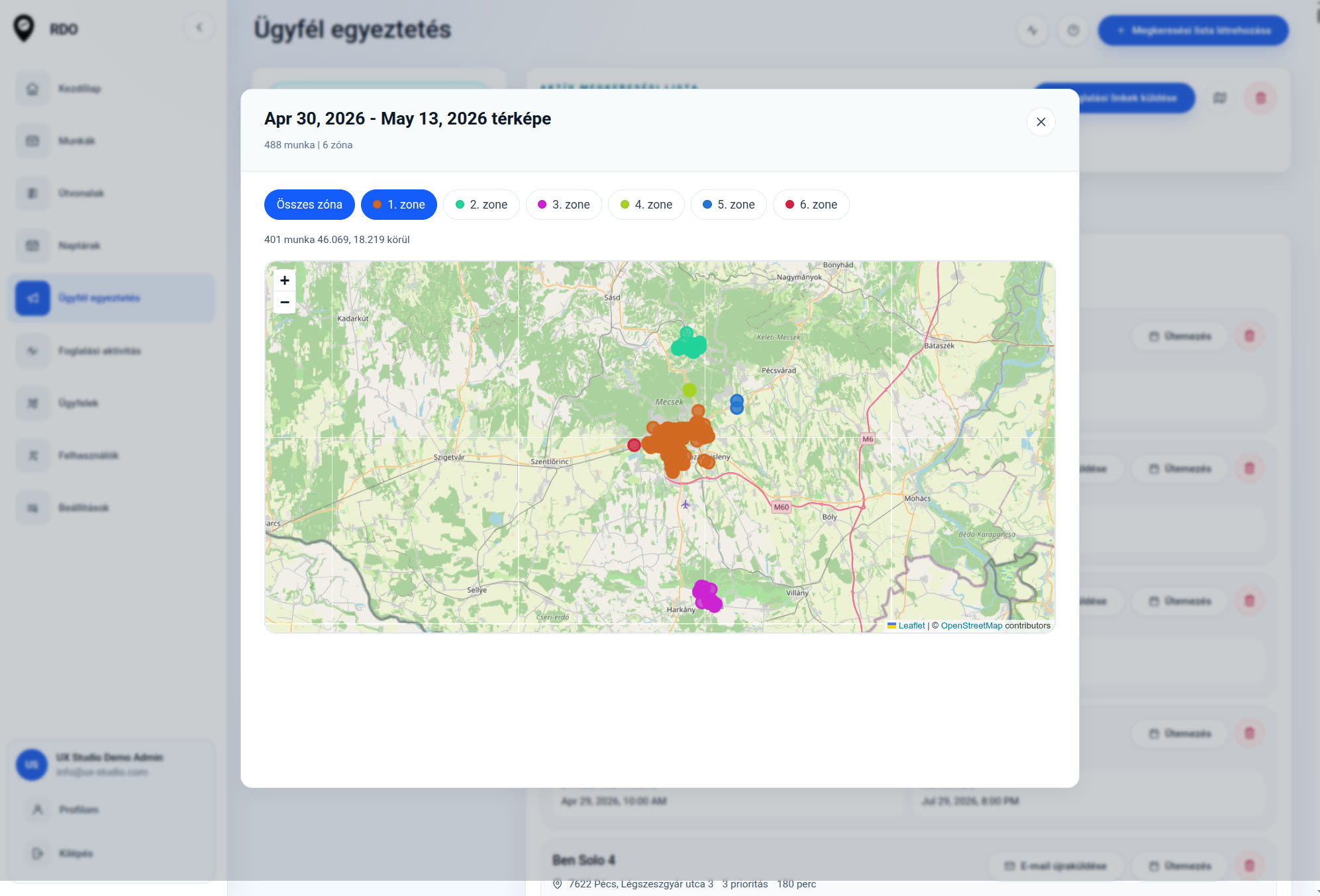Select the Összes zóna filter chip
The width and height of the screenshot is (1320, 896).
tap(309, 205)
